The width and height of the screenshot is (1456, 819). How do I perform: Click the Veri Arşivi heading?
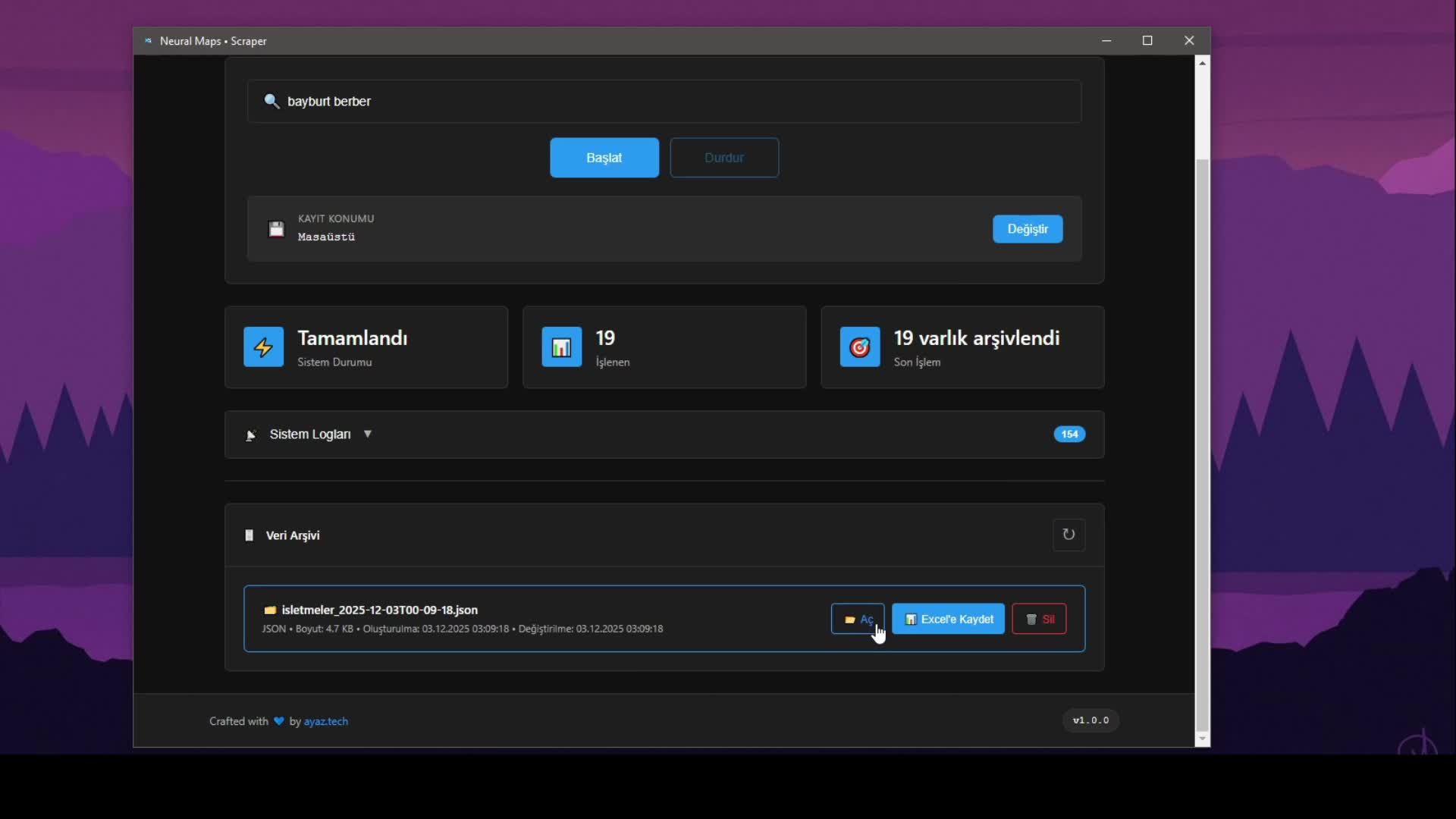pyautogui.click(x=293, y=535)
